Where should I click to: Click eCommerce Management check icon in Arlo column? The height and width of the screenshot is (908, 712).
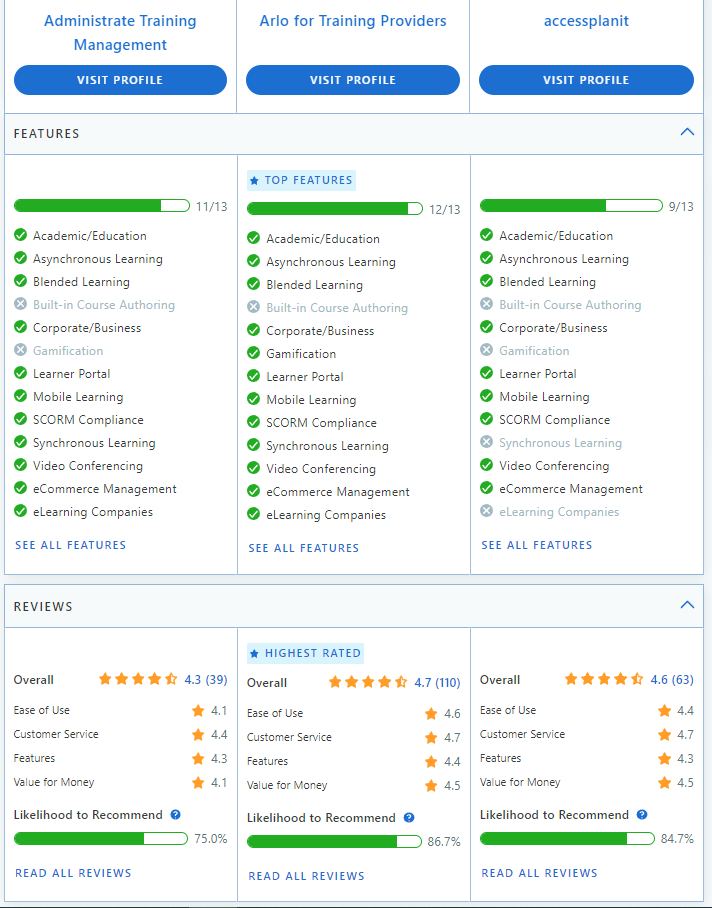pos(254,491)
